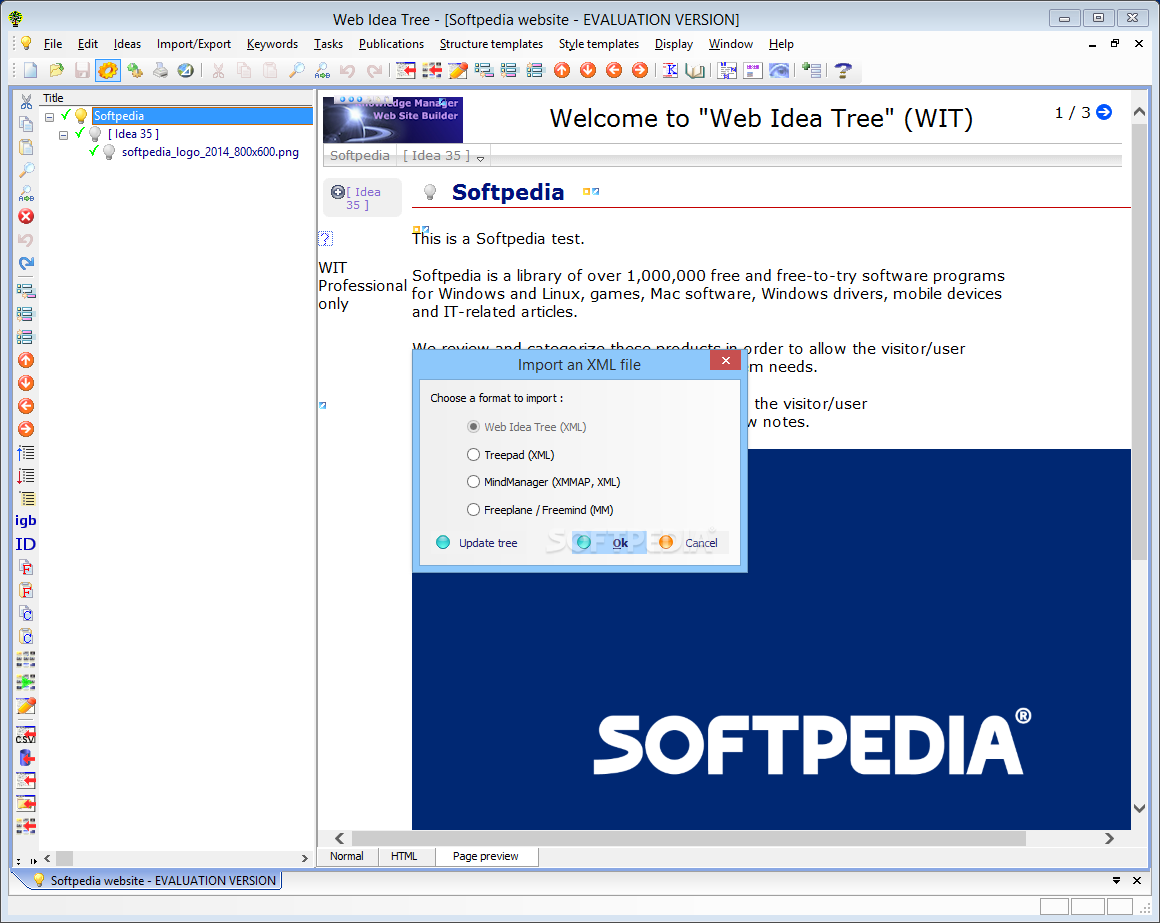Click the CSV import icon in sidebar

pos(26,734)
